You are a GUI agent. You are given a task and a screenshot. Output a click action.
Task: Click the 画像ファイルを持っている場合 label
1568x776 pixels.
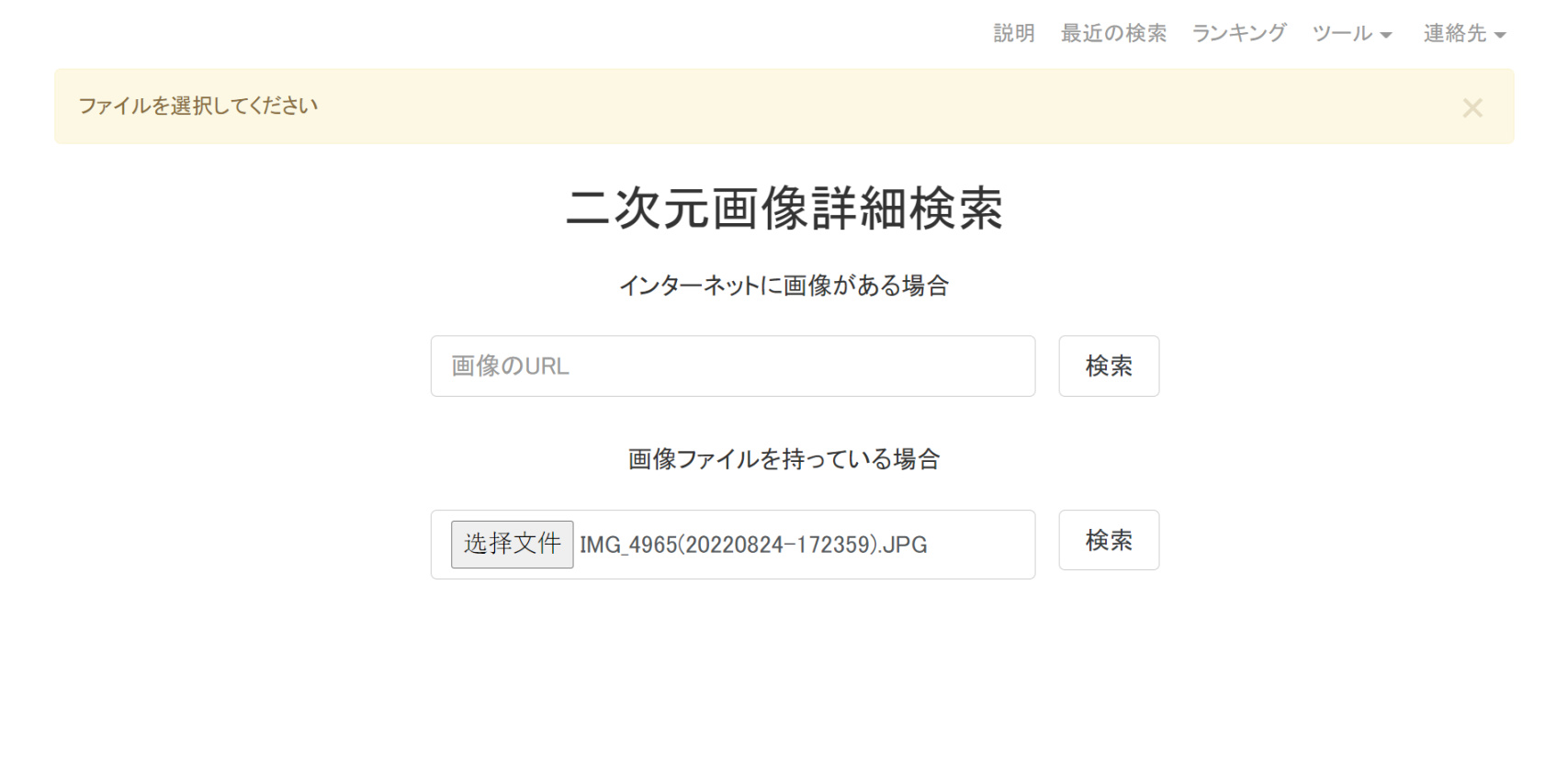pos(784,459)
